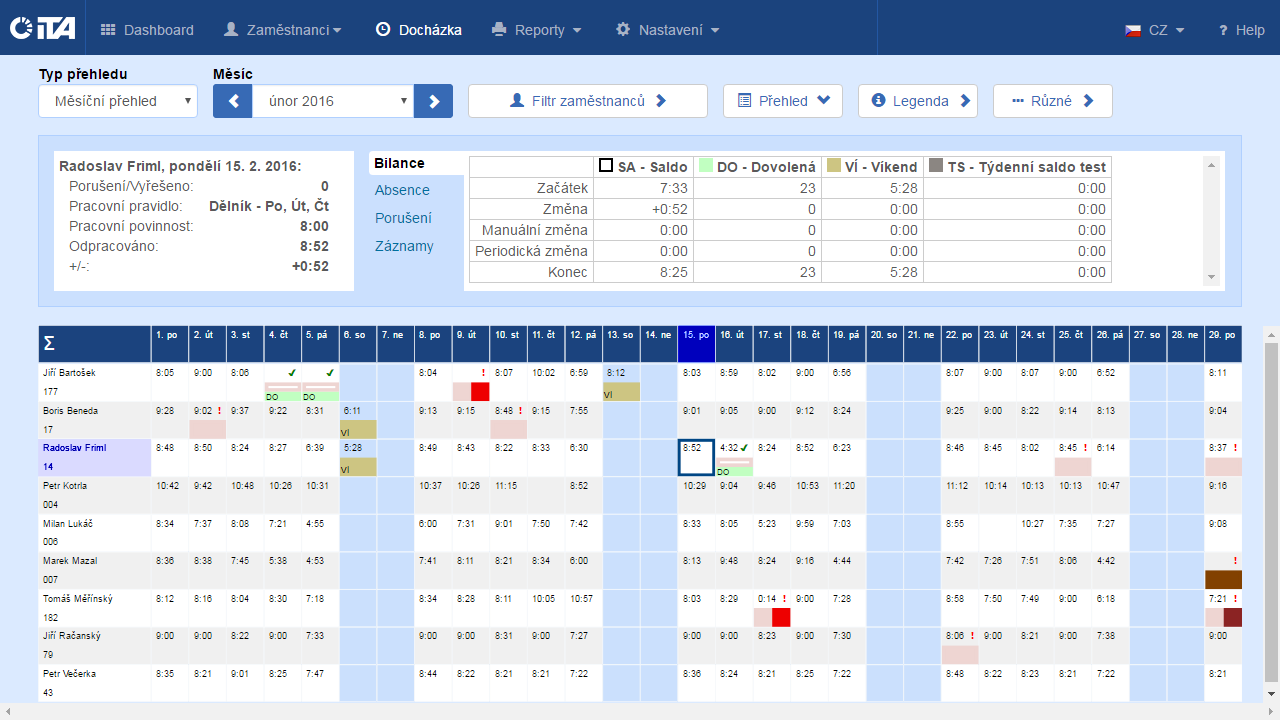The width and height of the screenshot is (1280, 720).
Task: Open Filtr zaměstnanců panel
Action: click(587, 101)
